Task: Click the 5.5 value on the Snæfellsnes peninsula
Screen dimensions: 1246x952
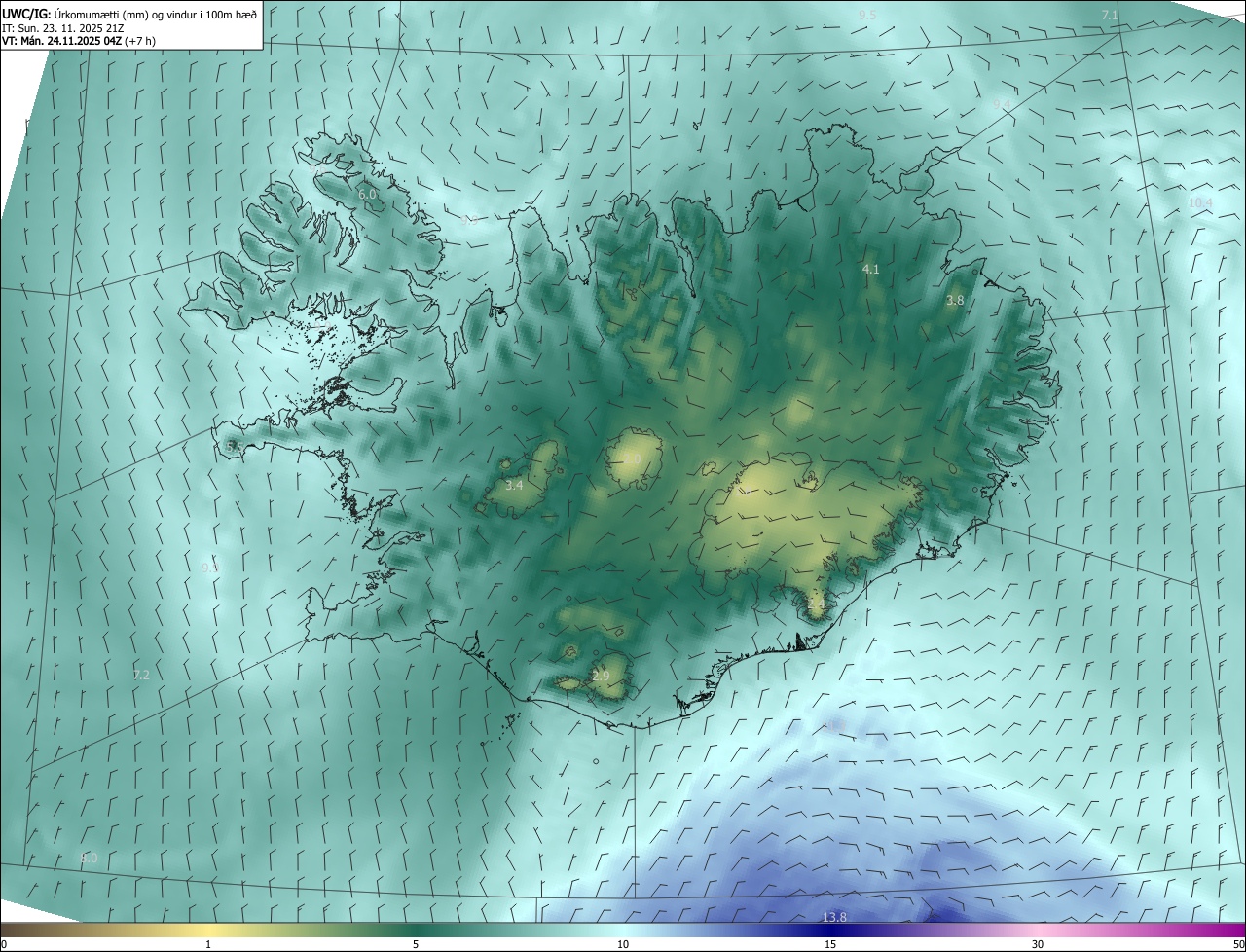Action: click(x=234, y=445)
